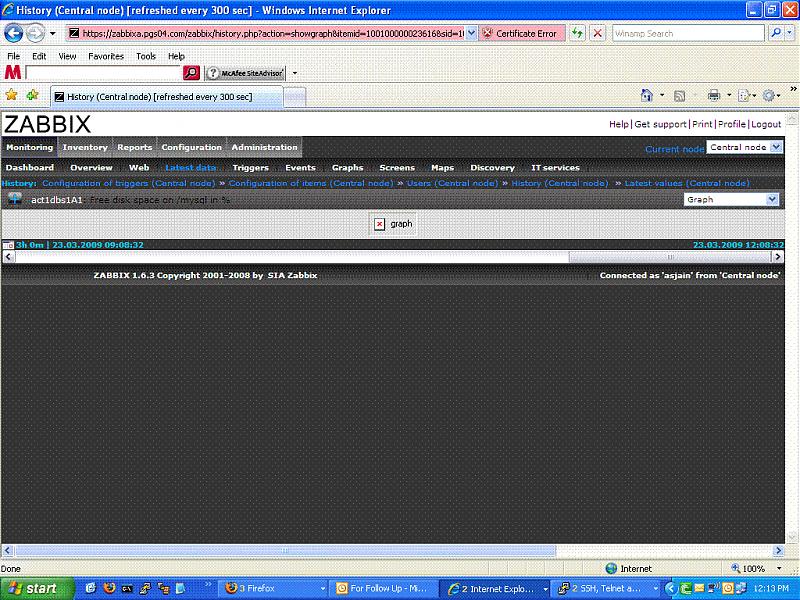Open the Edit menu
This screenshot has width=800, height=600.
pyautogui.click(x=39, y=56)
